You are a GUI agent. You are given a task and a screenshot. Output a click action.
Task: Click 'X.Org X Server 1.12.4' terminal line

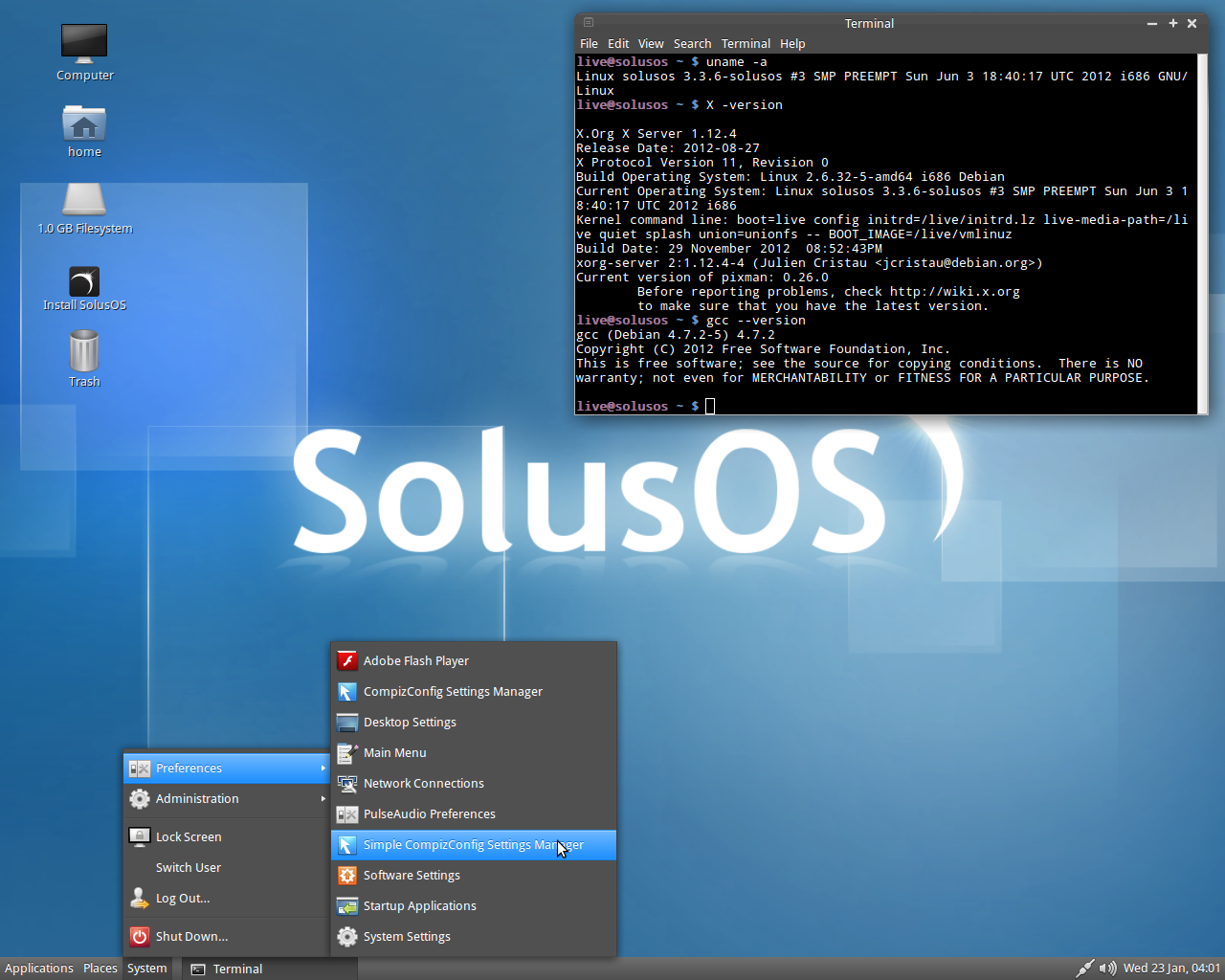coord(657,134)
